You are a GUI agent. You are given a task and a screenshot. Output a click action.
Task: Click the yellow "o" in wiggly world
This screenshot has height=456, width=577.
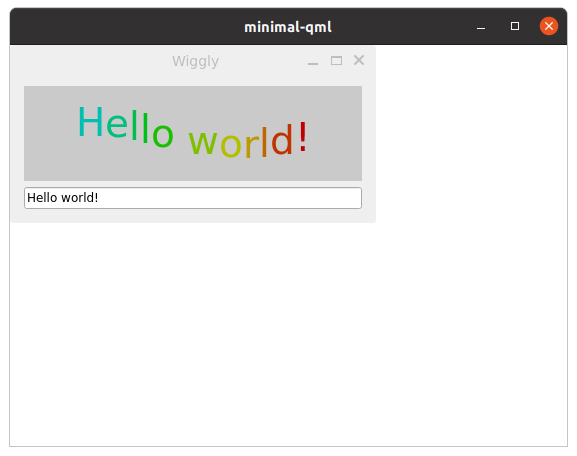pos(231,145)
